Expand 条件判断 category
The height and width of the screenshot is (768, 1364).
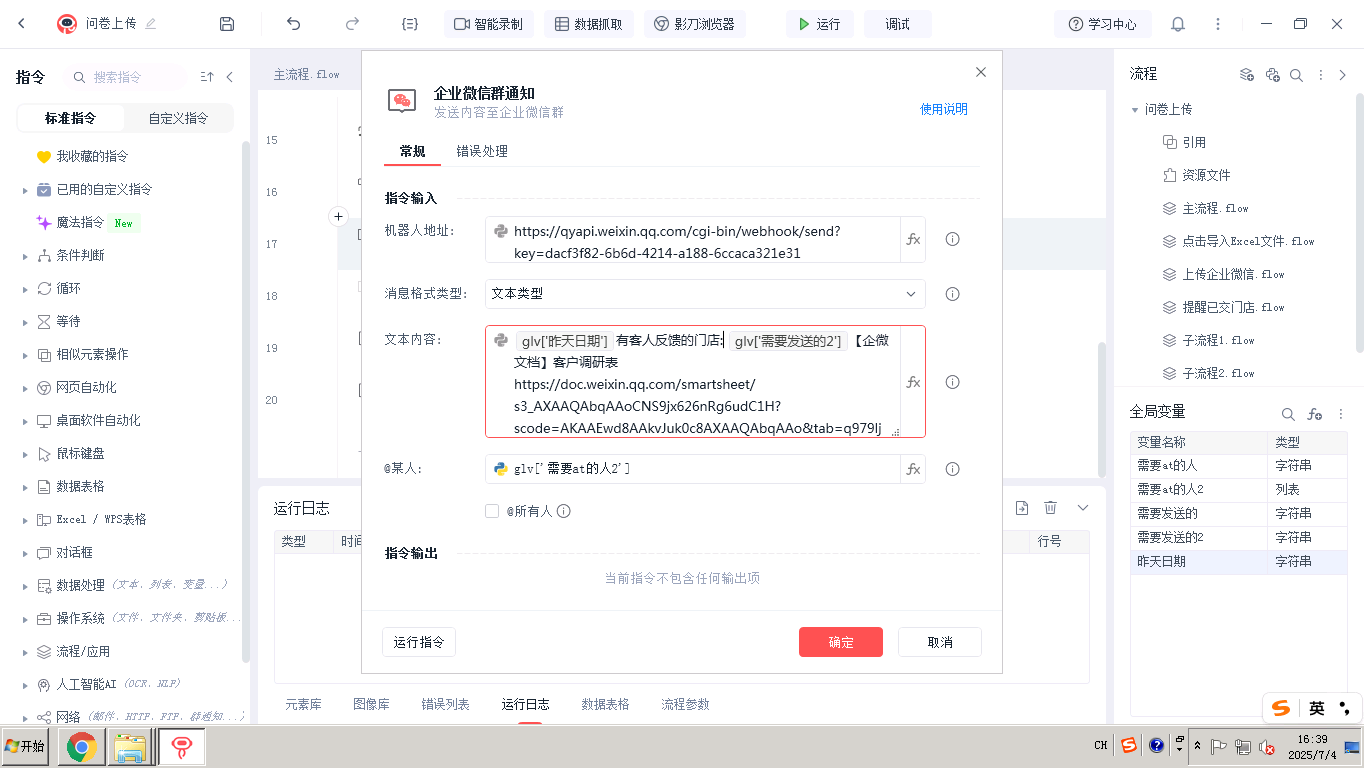24,255
